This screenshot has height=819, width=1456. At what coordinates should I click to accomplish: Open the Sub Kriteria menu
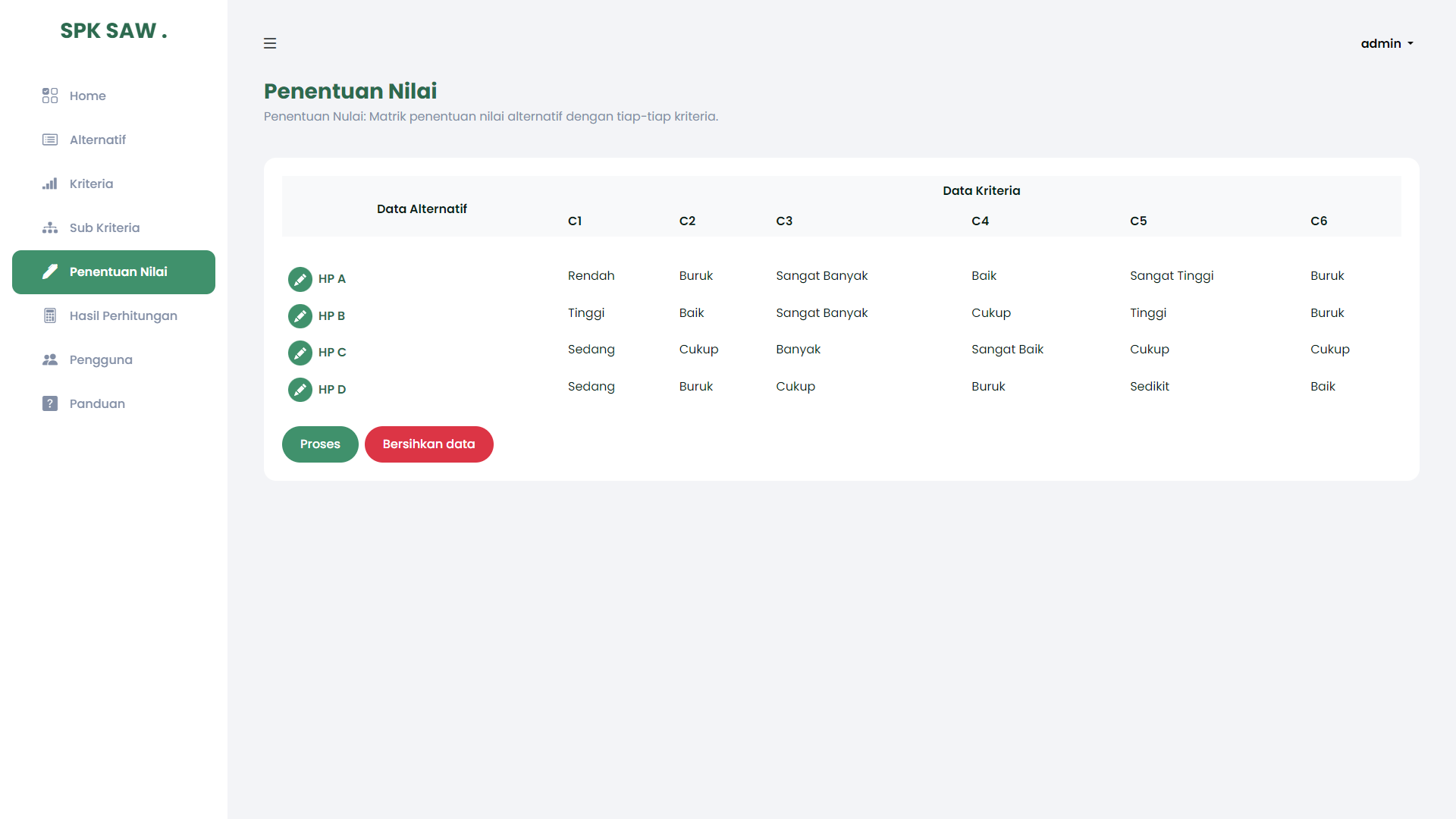[114, 227]
